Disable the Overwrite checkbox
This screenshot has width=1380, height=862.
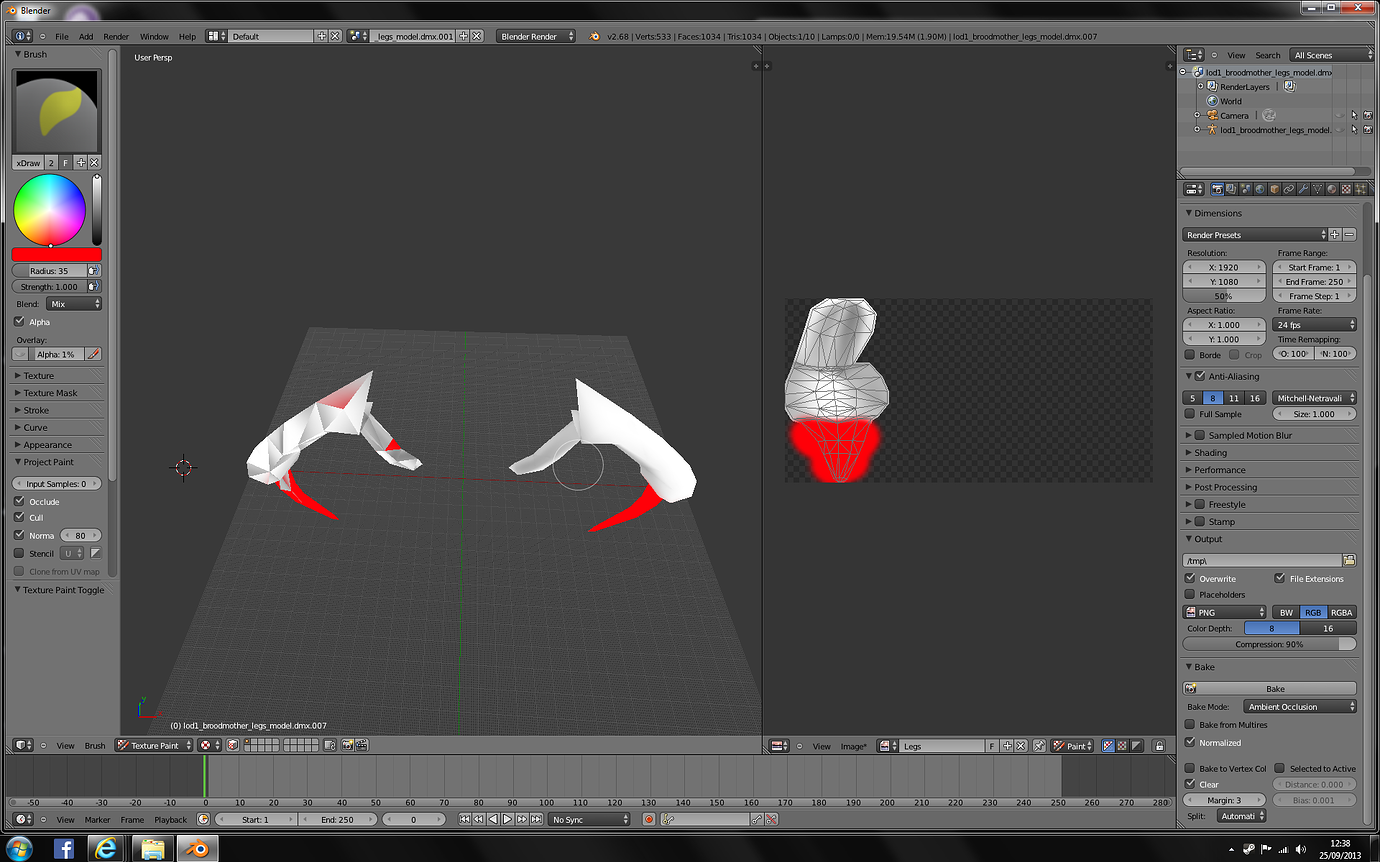click(1190, 578)
